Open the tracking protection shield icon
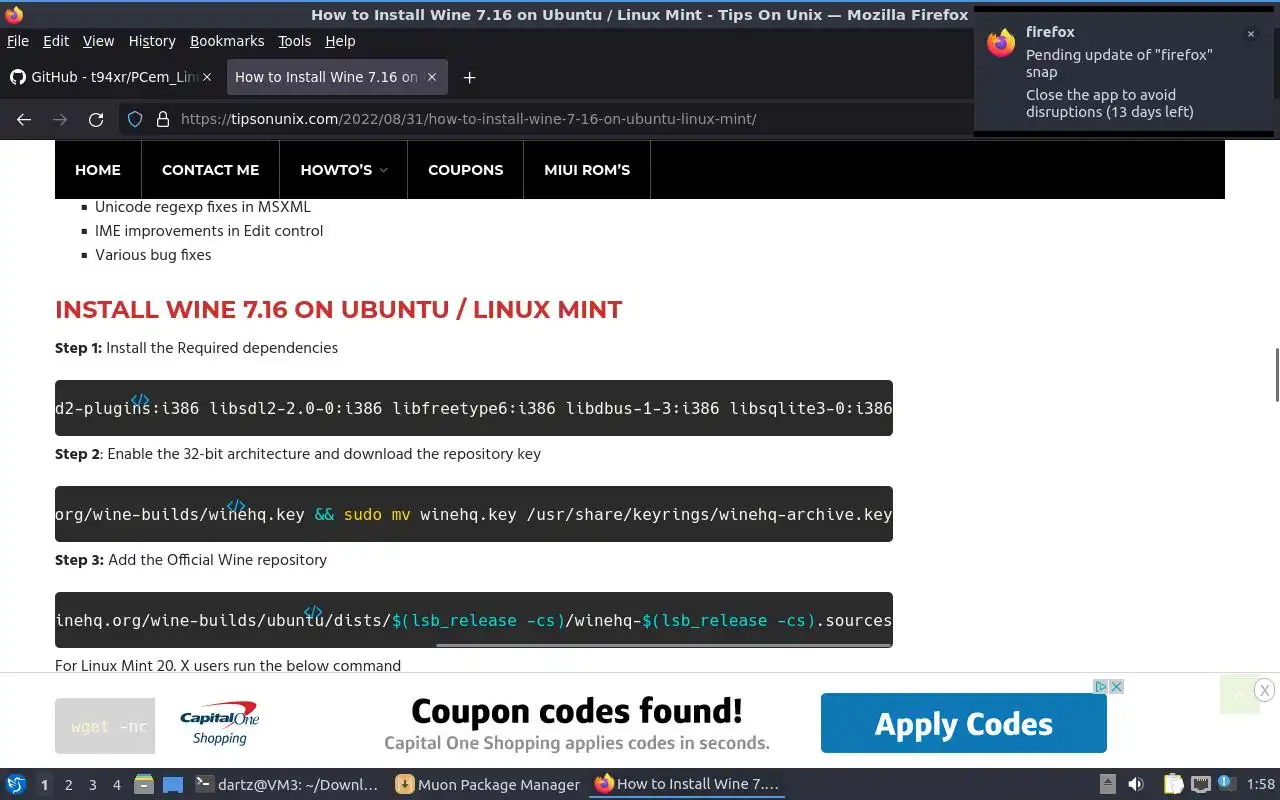 click(135, 119)
